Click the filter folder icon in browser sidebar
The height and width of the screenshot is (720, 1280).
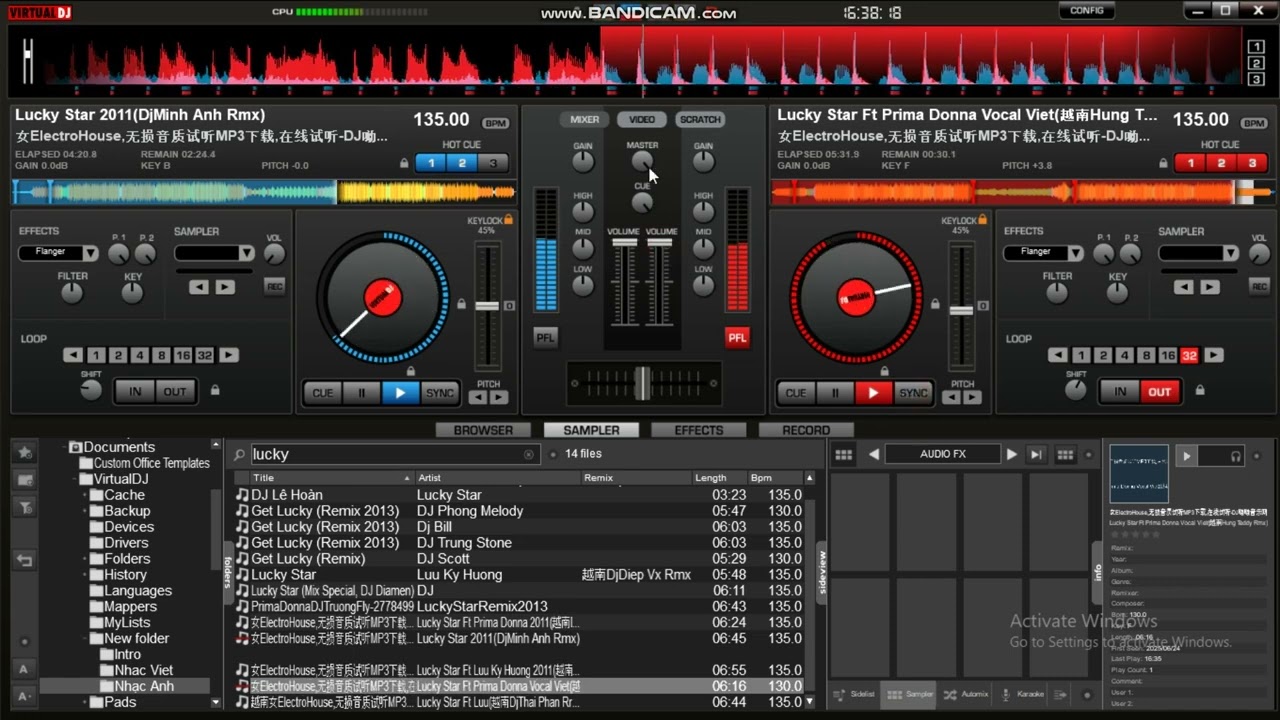tap(25, 507)
